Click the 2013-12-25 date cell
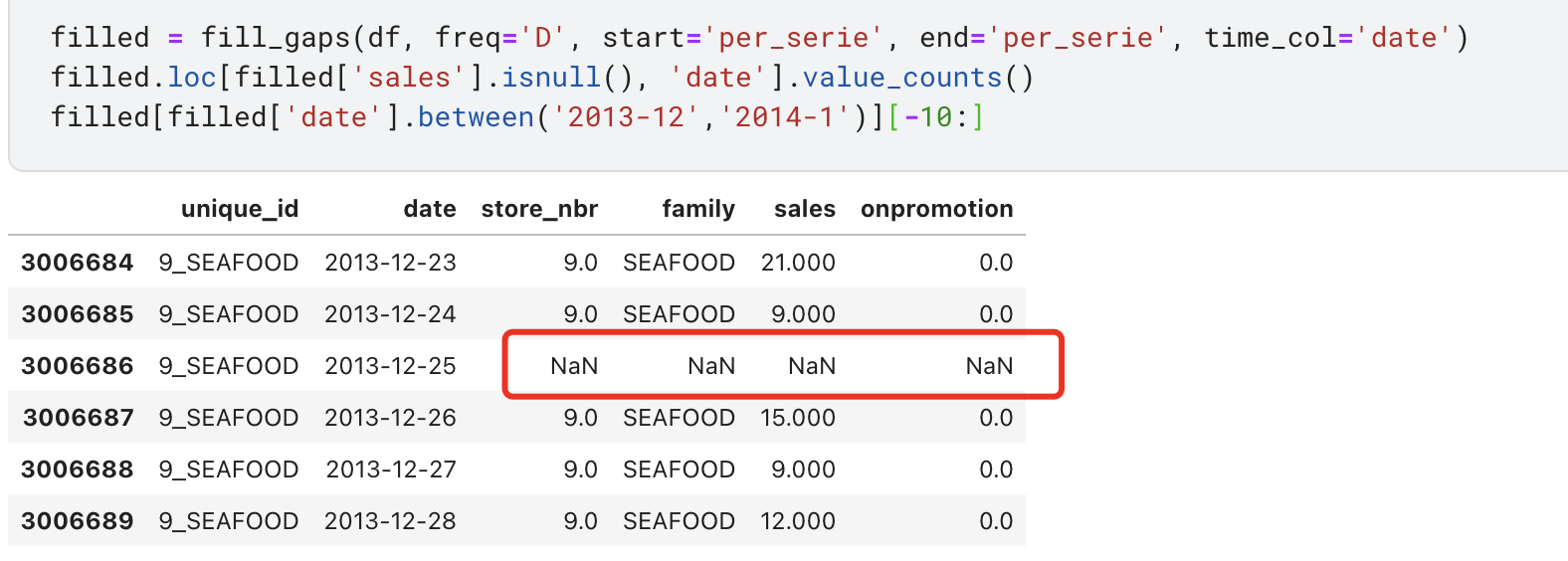 point(390,366)
